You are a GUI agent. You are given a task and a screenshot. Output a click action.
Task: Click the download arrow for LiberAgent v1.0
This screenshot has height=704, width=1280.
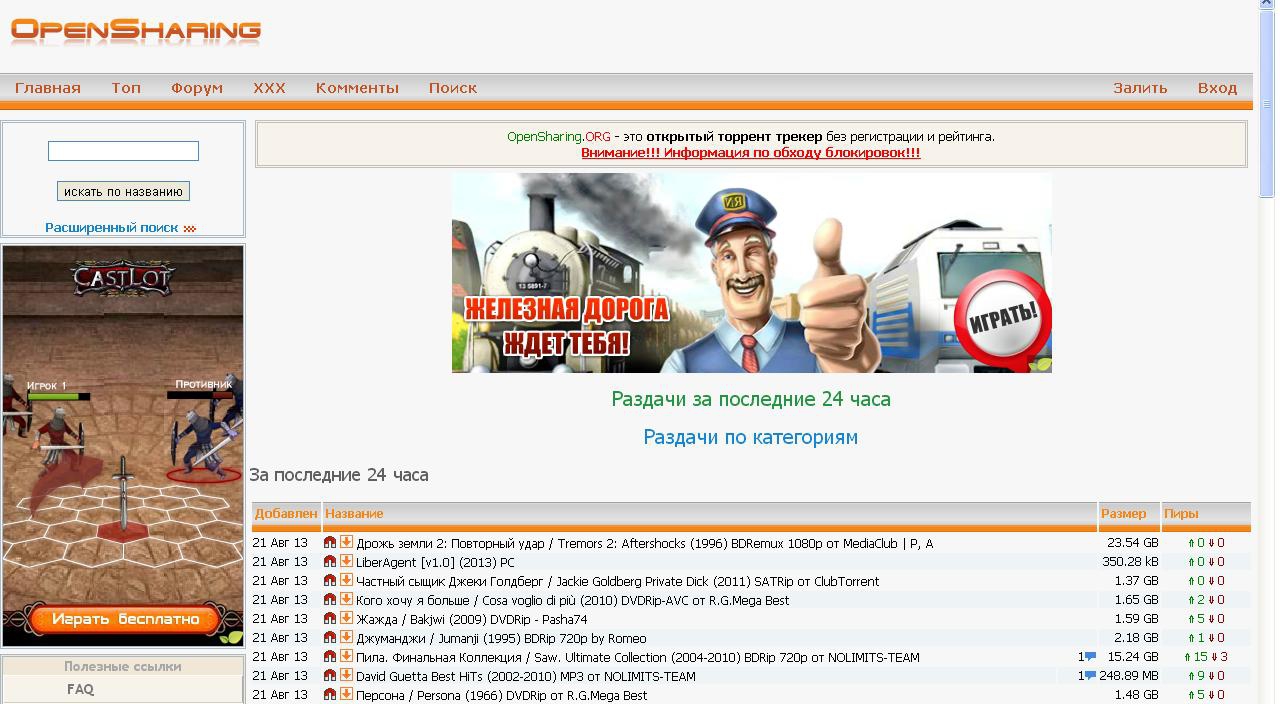pos(346,561)
